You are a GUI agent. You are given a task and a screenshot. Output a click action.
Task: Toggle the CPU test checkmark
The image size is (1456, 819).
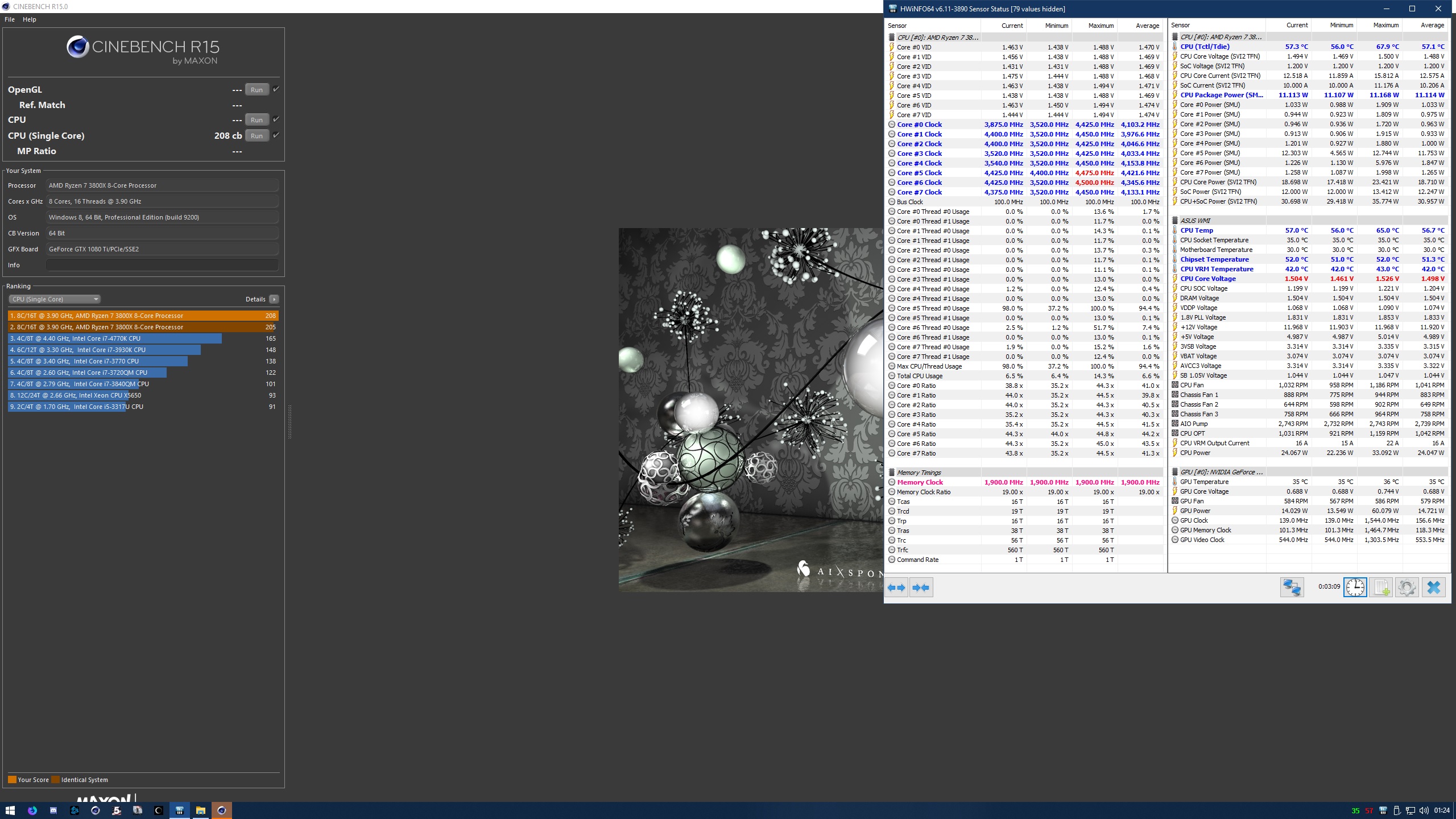click(276, 119)
